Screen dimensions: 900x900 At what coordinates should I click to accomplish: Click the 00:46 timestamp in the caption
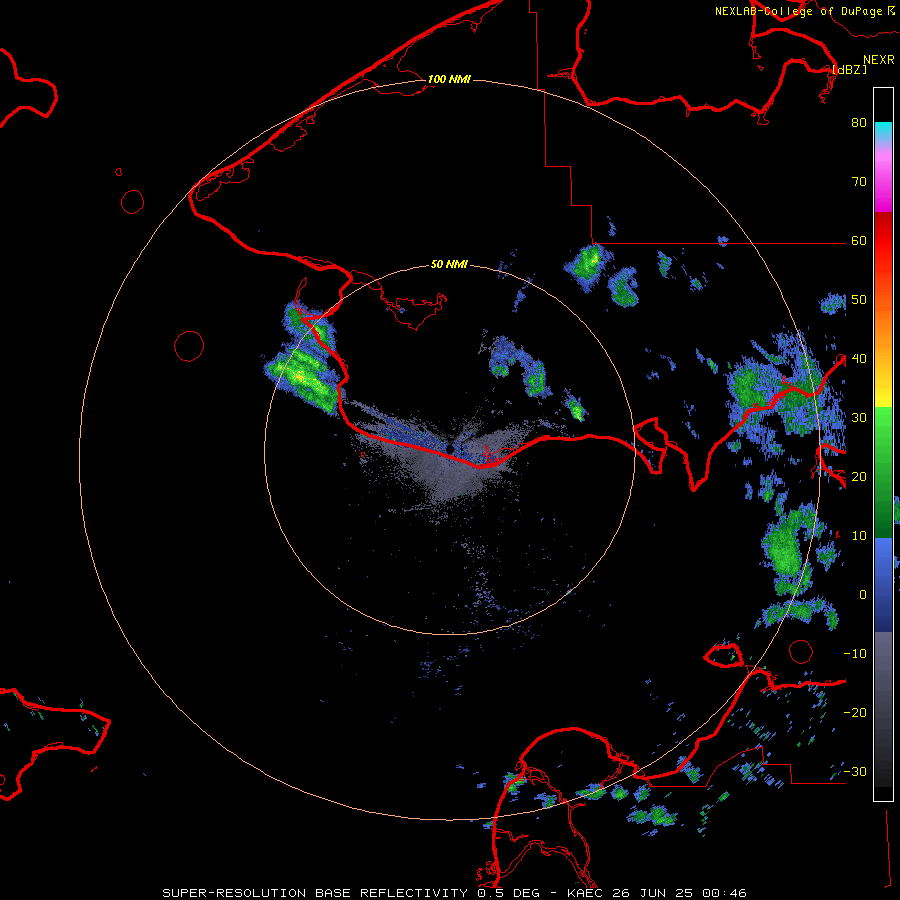[x=726, y=893]
